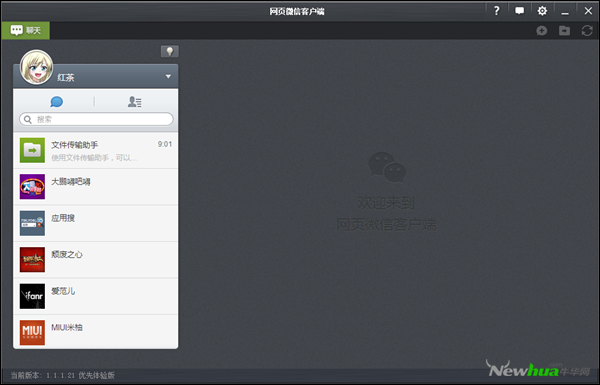Select the 应用搜 conversation

[96, 223]
